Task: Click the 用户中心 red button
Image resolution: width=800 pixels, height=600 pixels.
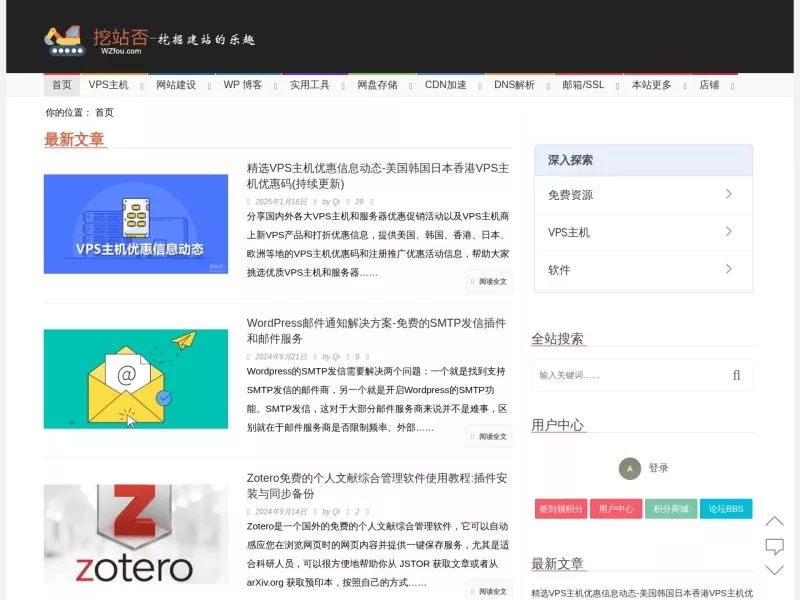Action: click(x=616, y=509)
